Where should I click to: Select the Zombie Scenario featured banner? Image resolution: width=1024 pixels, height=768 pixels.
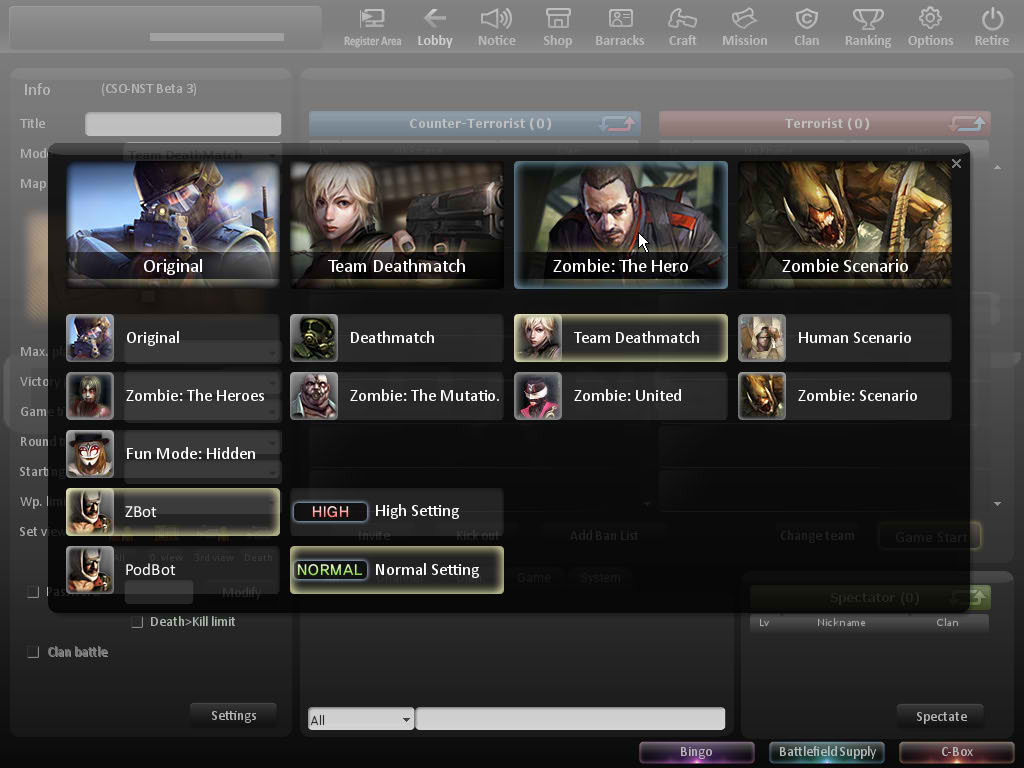845,225
